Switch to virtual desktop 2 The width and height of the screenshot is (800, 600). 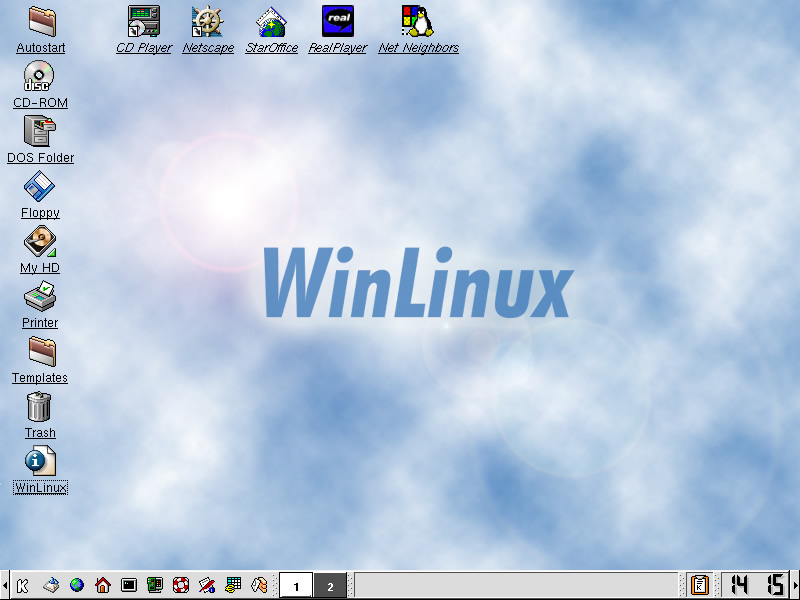tap(330, 585)
